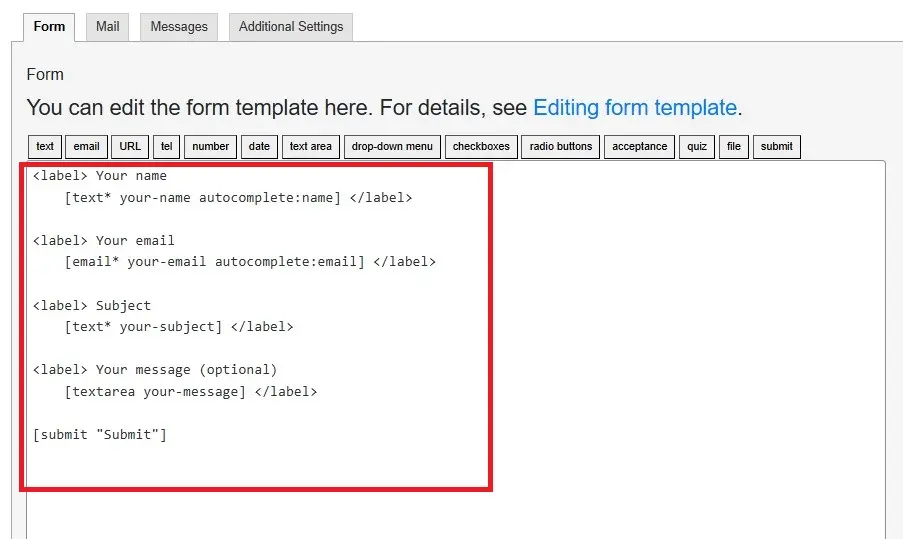Add a radio buttons tag
The image size is (903, 539).
coord(561,147)
